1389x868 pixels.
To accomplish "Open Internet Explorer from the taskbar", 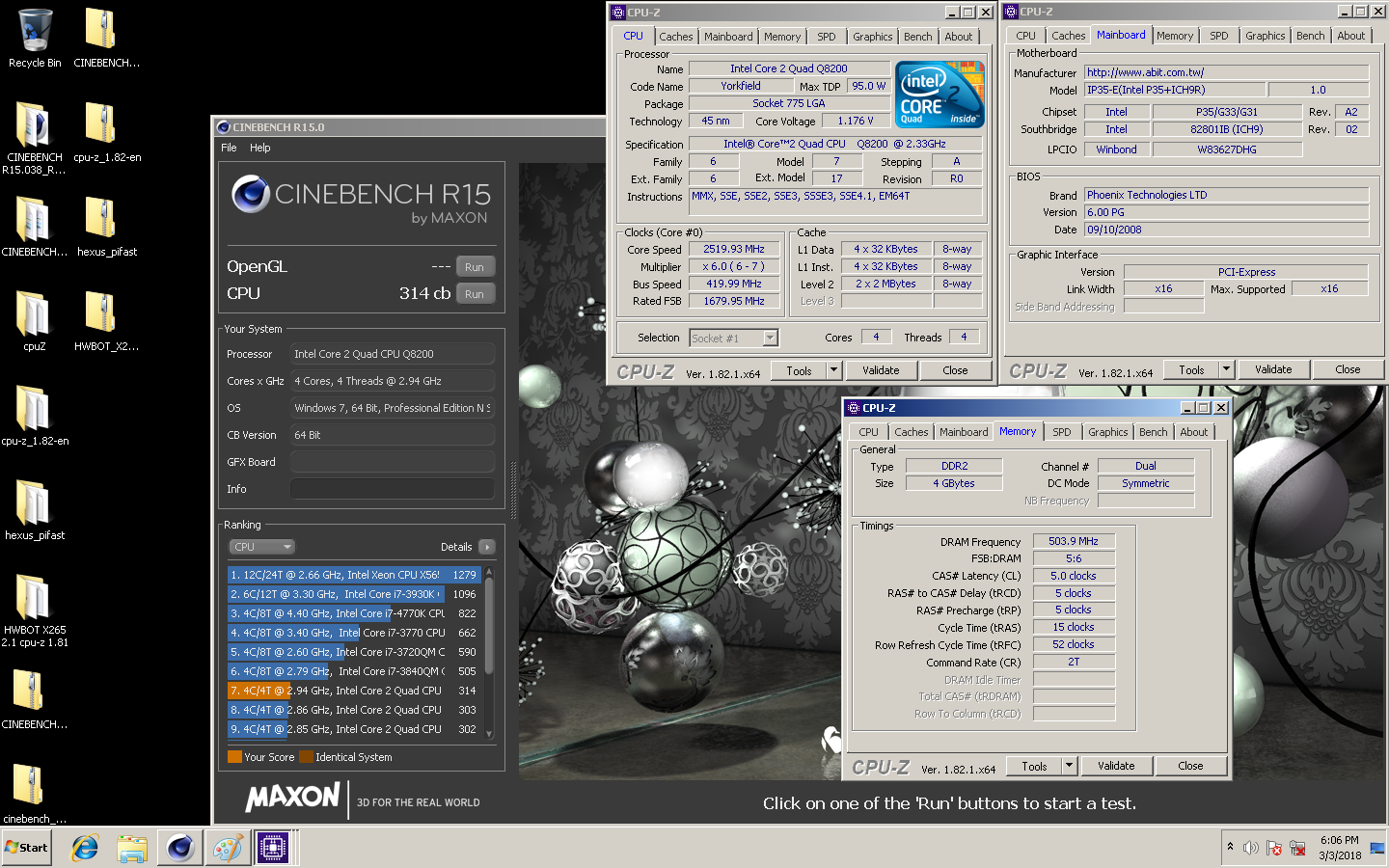I will click(85, 848).
